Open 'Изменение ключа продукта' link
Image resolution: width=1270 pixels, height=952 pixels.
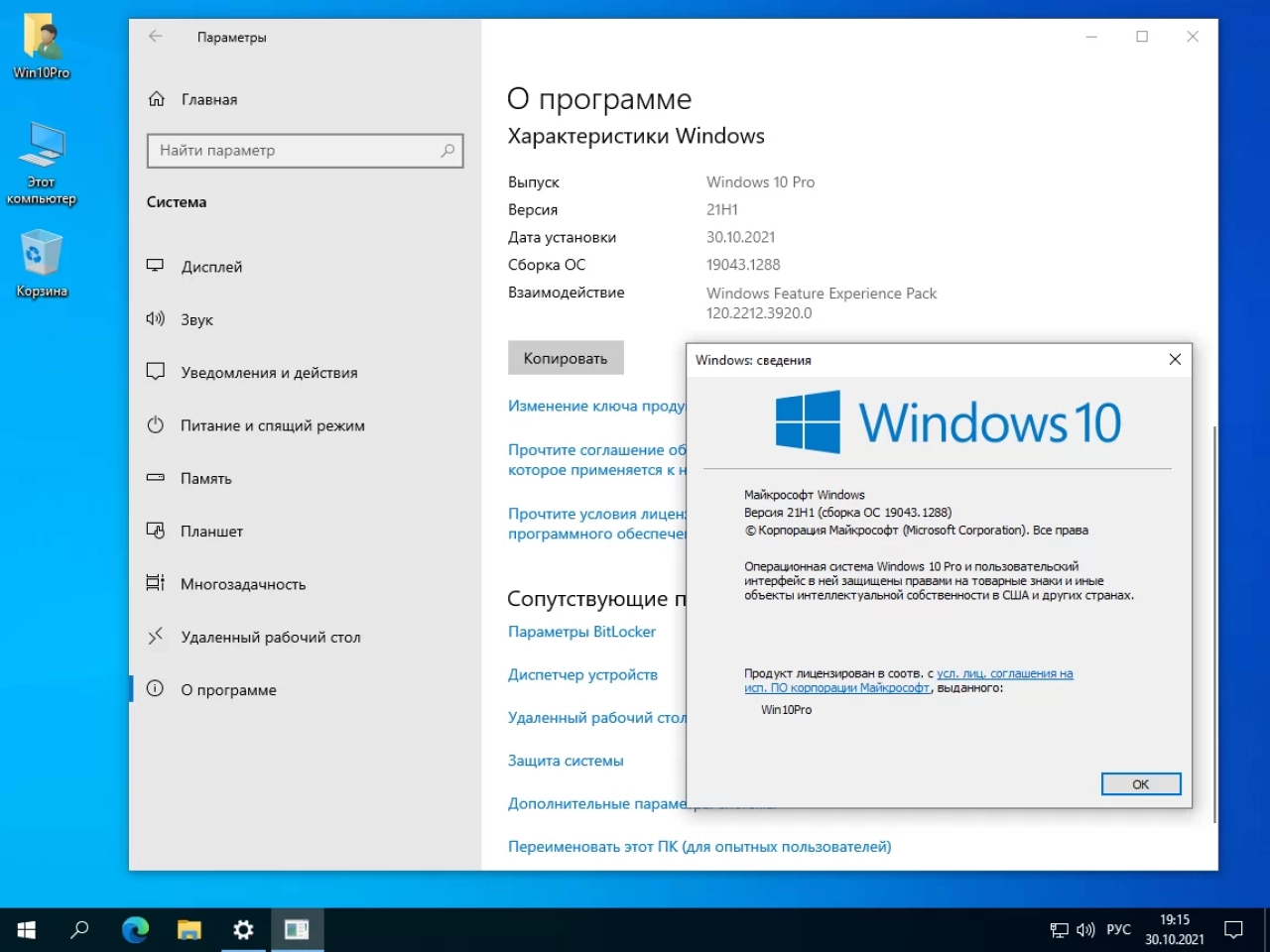[x=596, y=406]
